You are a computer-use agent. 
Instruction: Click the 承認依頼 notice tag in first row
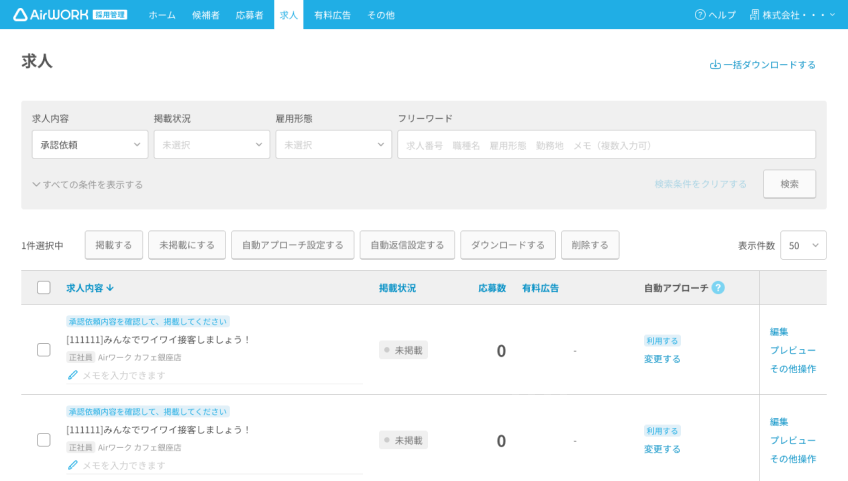tap(148, 321)
